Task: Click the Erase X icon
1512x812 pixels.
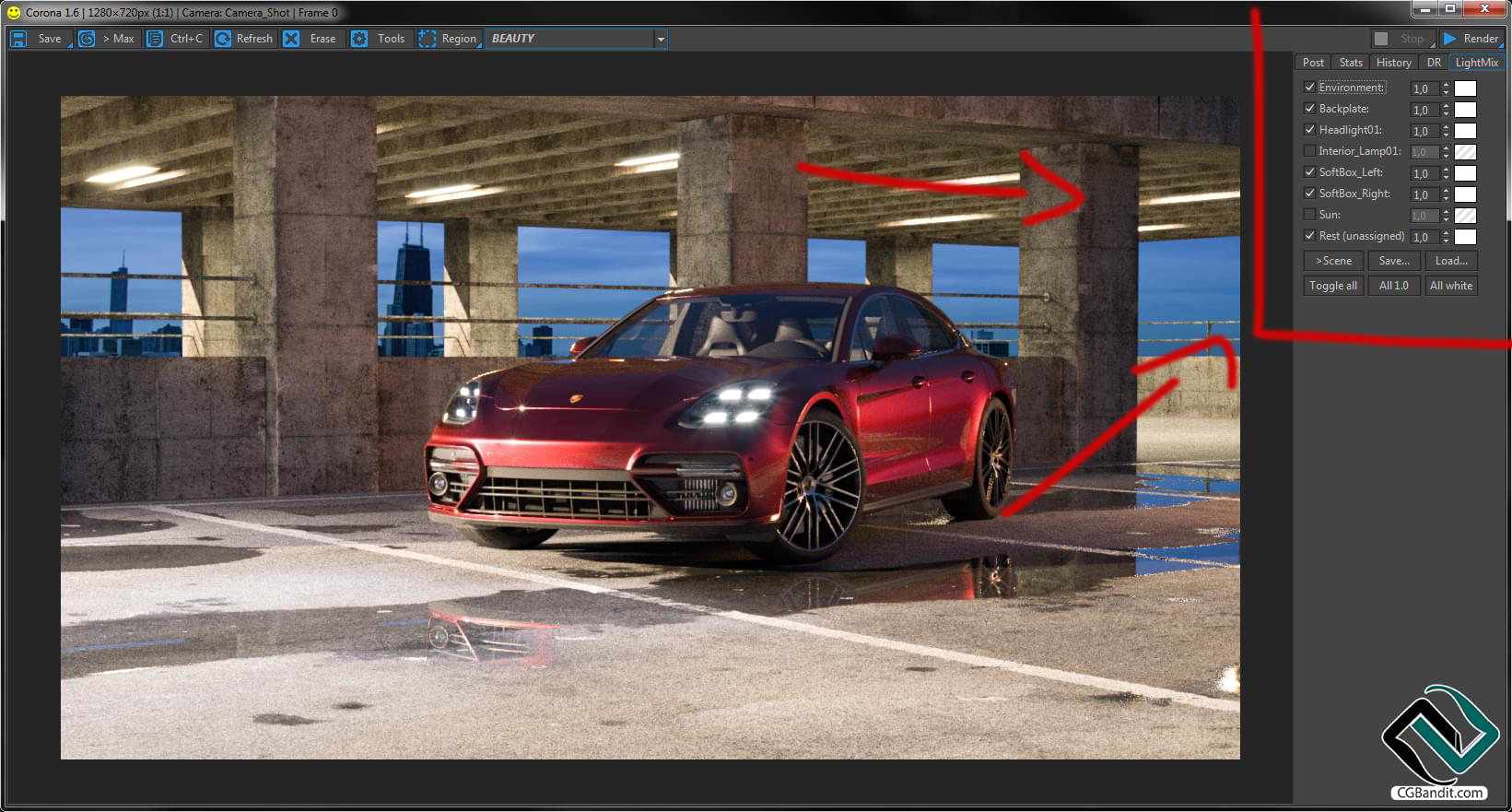Action: coord(291,39)
